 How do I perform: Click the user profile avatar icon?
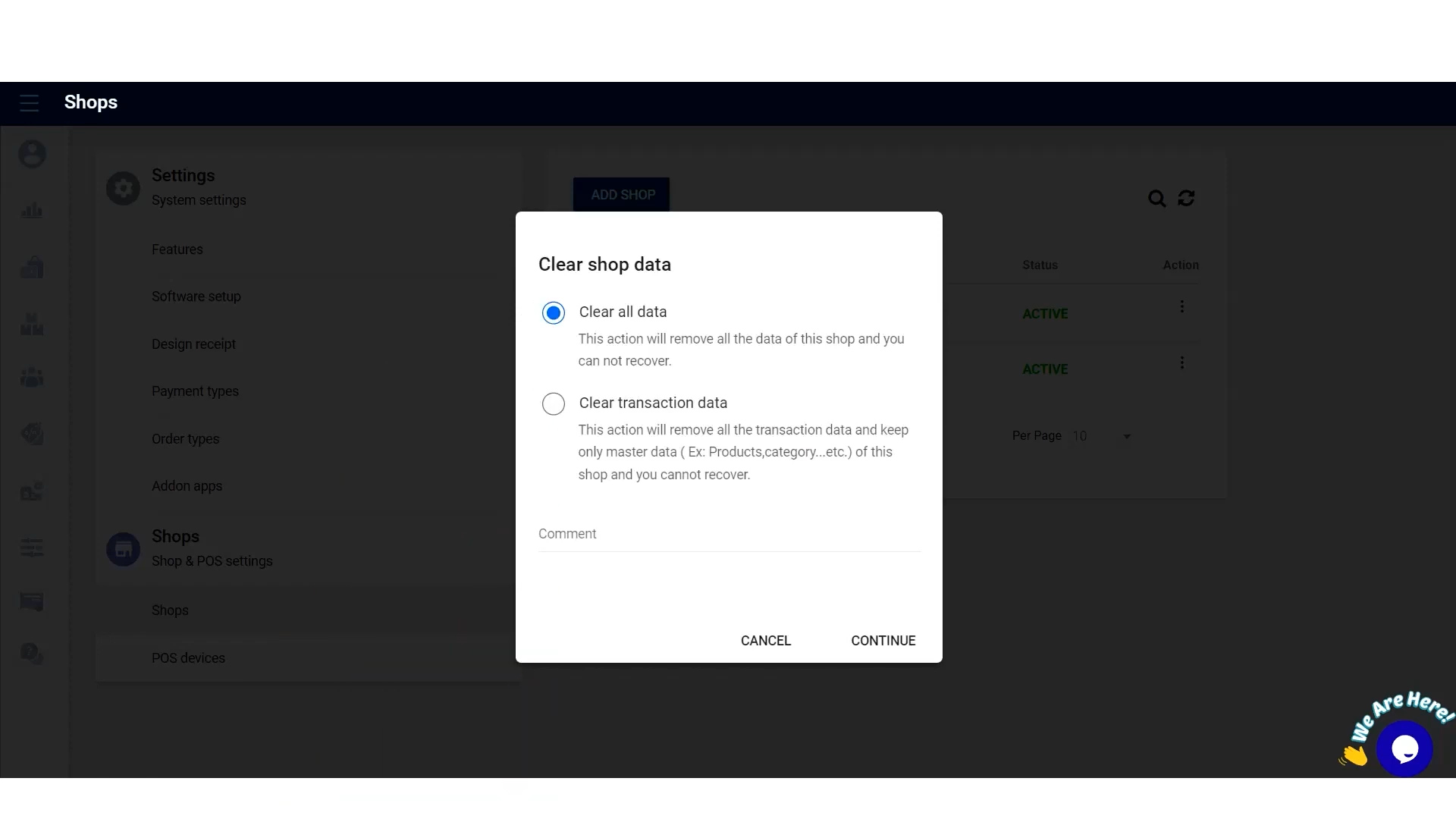pos(32,154)
